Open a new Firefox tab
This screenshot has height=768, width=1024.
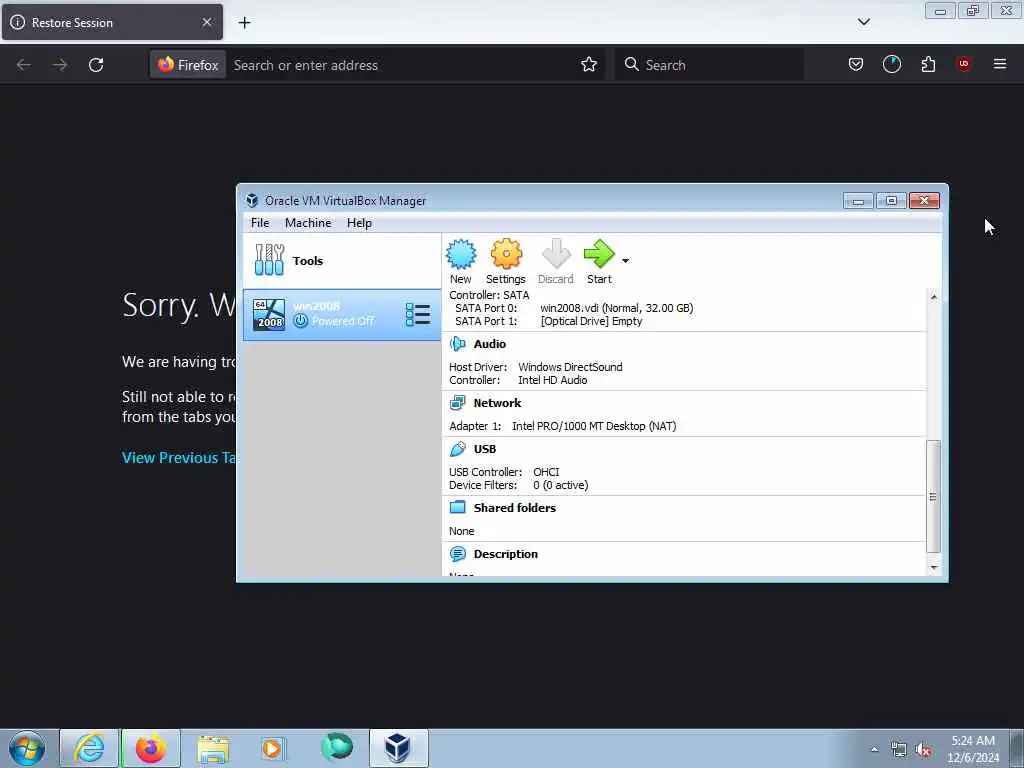pyautogui.click(x=244, y=23)
